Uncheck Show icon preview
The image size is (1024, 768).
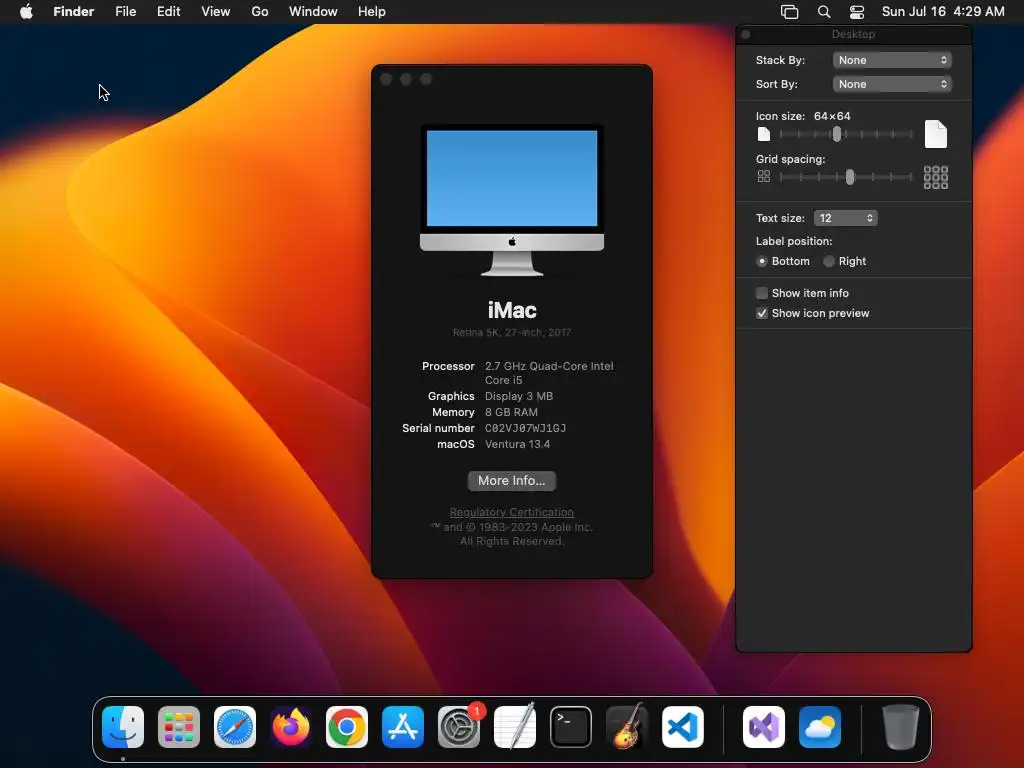(761, 313)
